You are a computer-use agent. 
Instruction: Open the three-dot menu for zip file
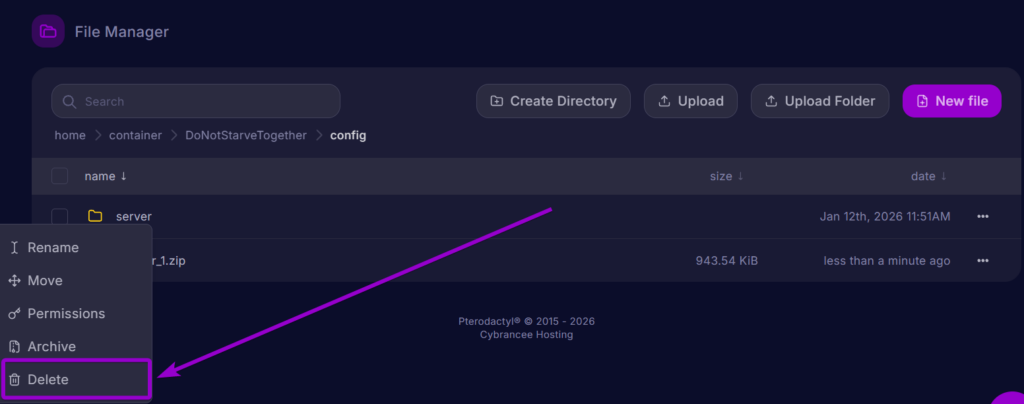pyautogui.click(x=983, y=261)
